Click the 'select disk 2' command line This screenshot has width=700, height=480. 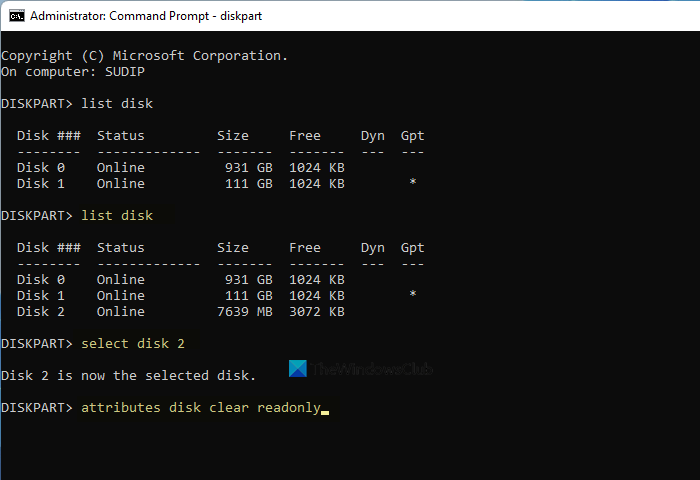[133, 344]
